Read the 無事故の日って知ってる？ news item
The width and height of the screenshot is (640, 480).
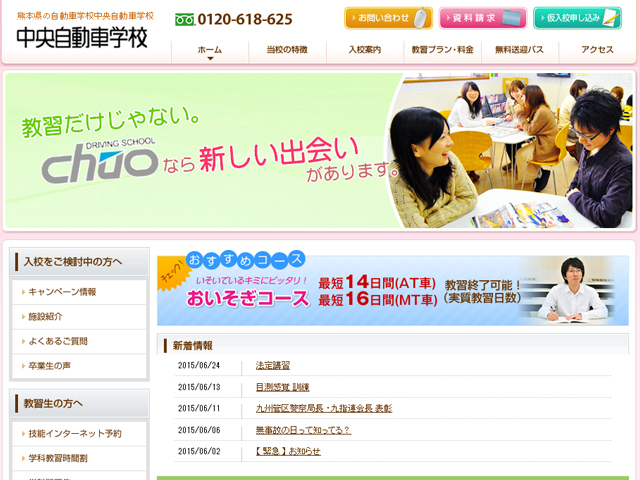tap(303, 430)
